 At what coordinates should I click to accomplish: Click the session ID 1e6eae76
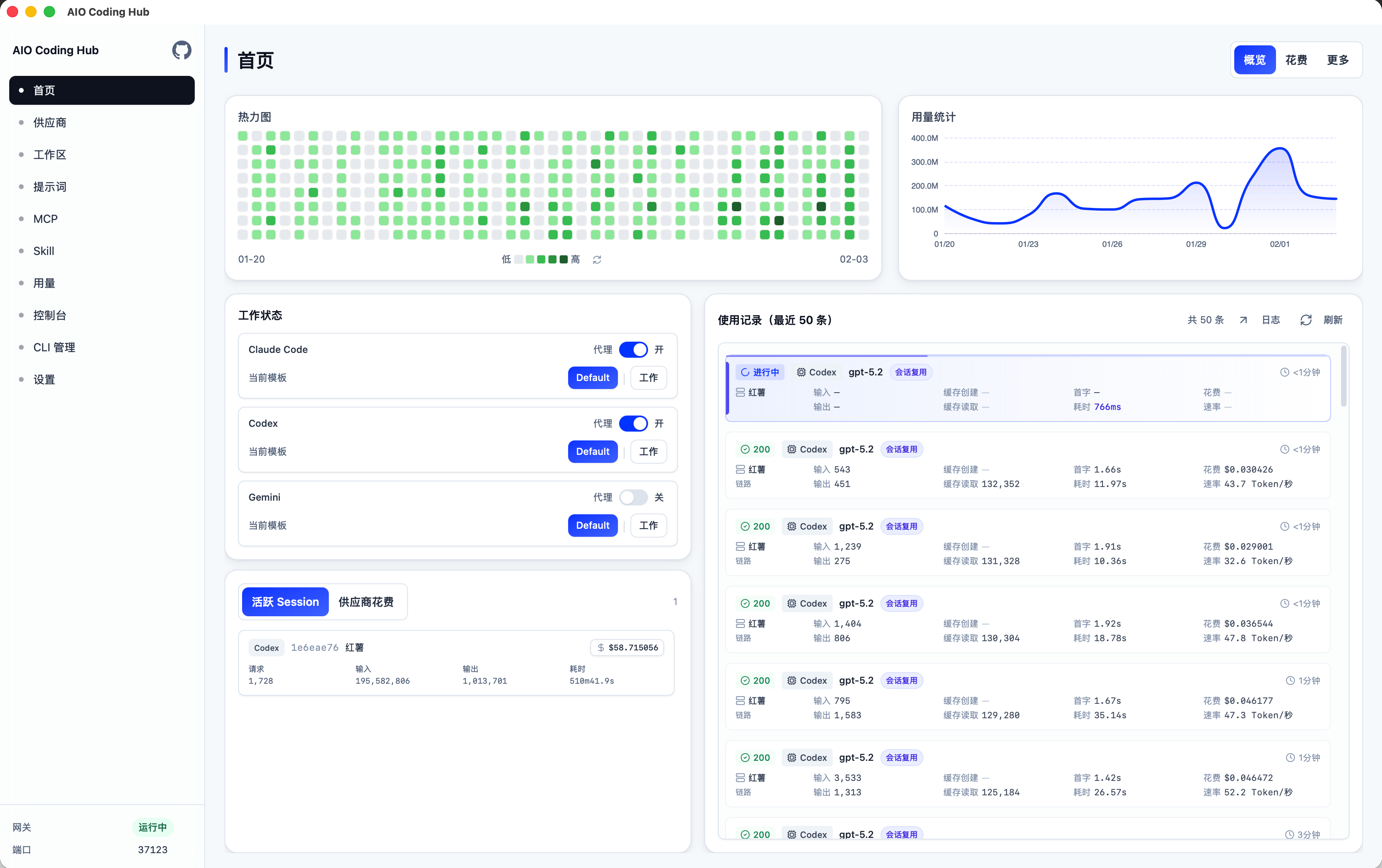point(314,648)
